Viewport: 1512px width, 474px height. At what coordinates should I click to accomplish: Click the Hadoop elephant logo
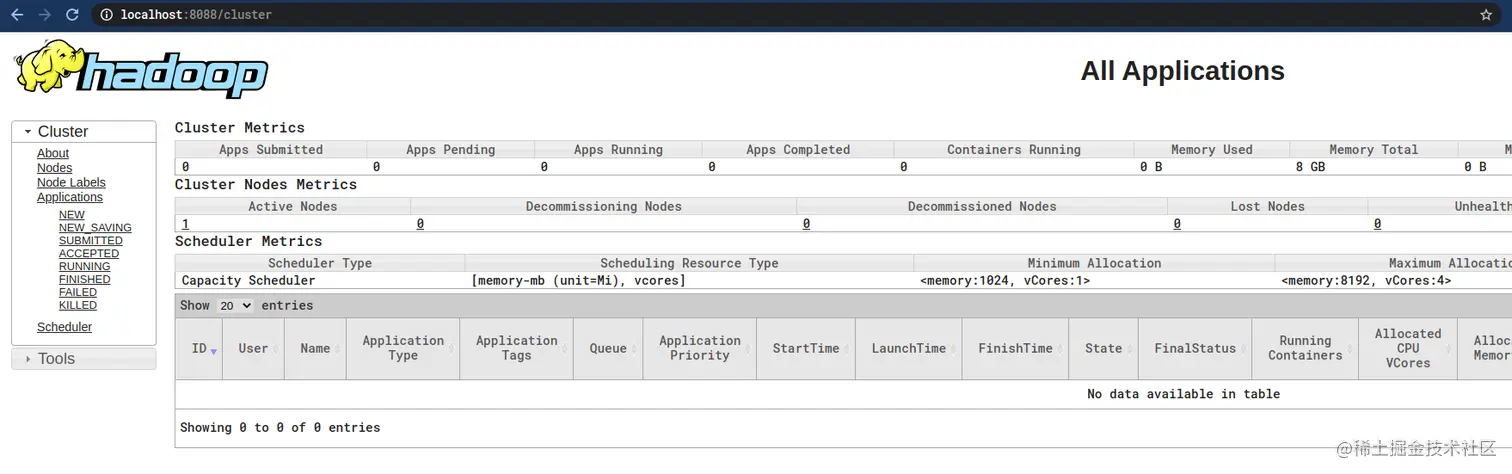tap(142, 69)
